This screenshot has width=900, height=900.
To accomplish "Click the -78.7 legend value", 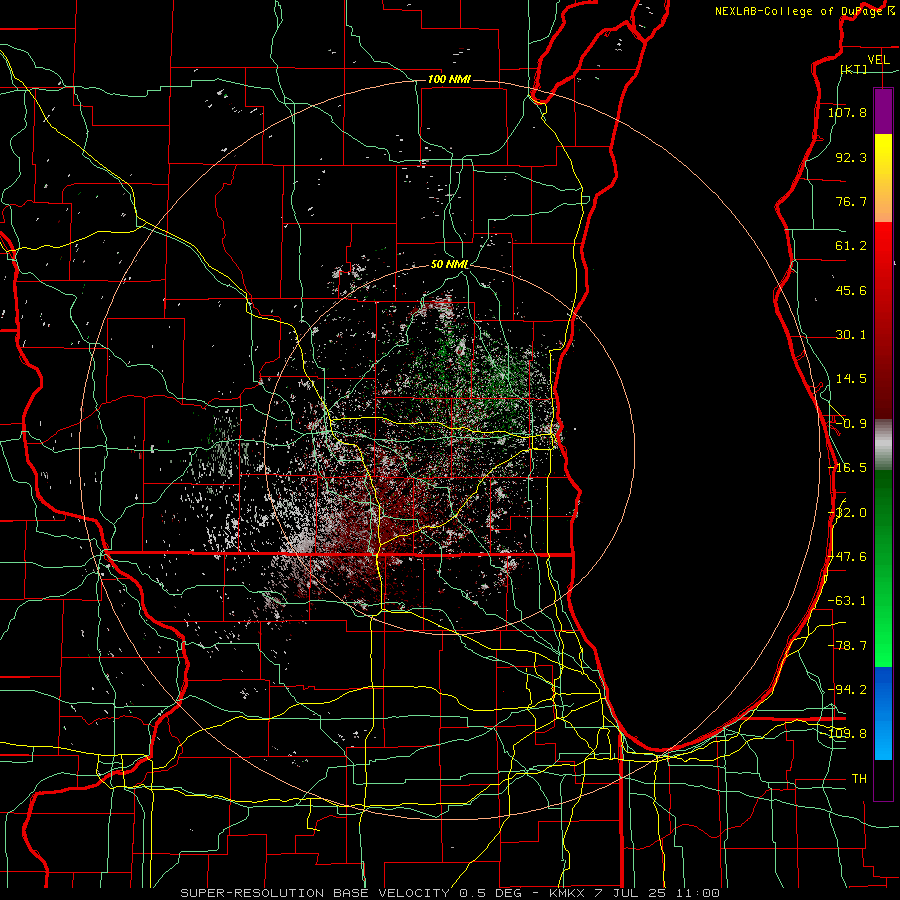I will click(847, 646).
